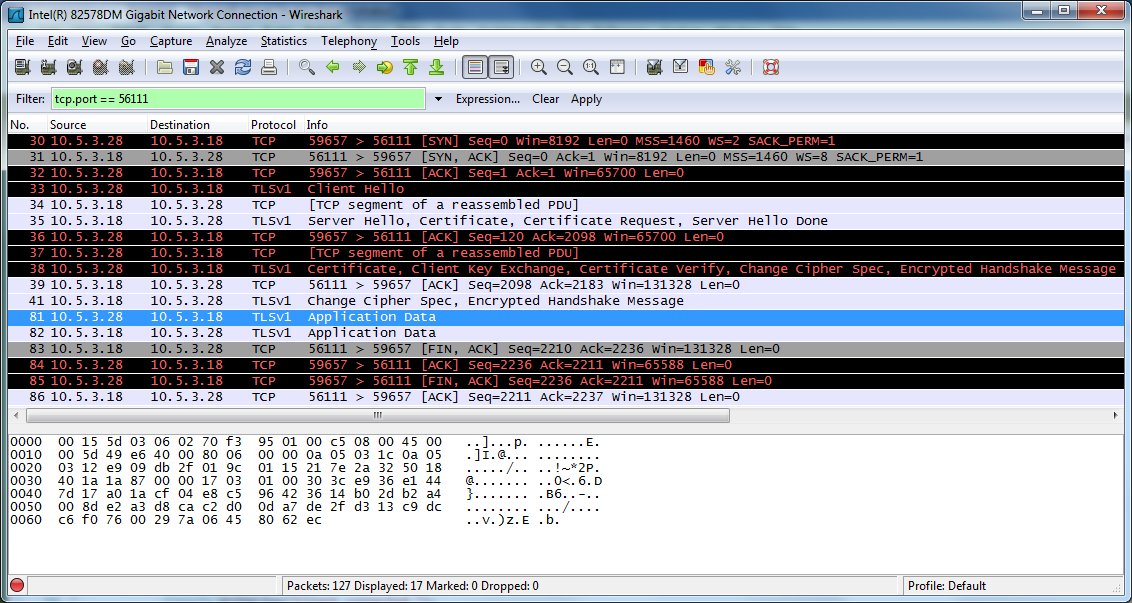
Task: Sort packets by Source column header
Action: (x=97, y=125)
